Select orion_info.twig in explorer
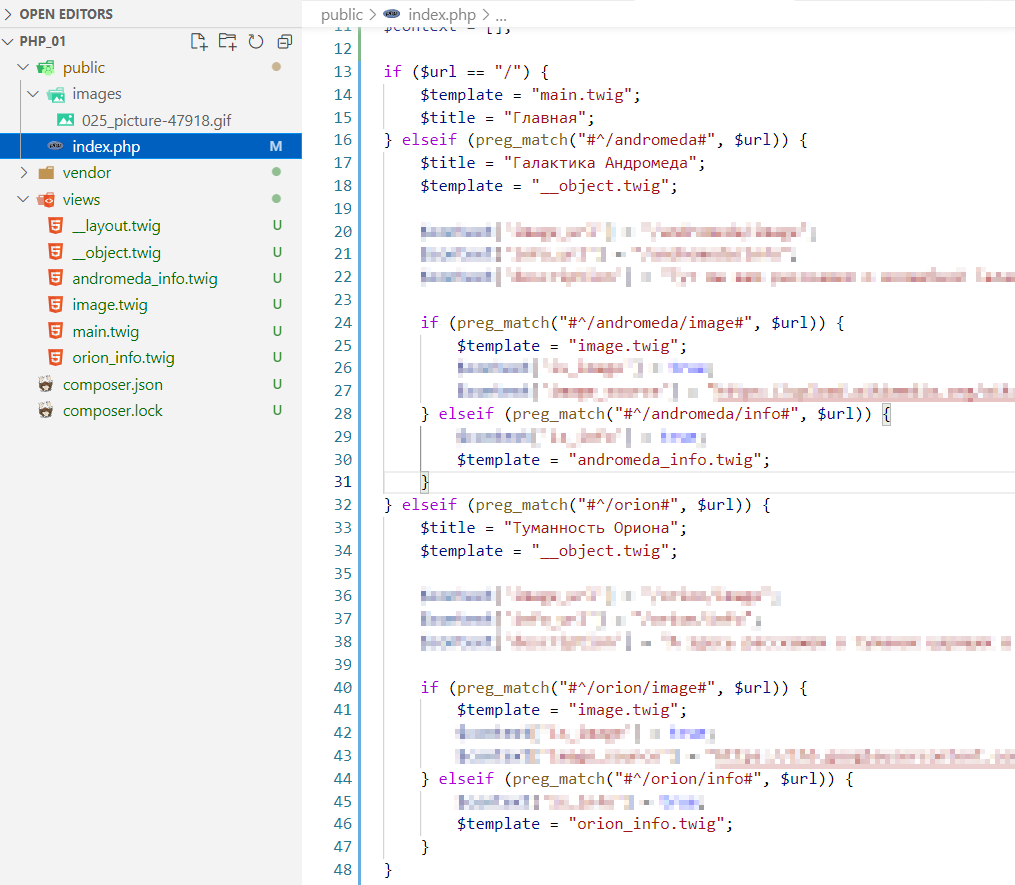 pos(123,358)
